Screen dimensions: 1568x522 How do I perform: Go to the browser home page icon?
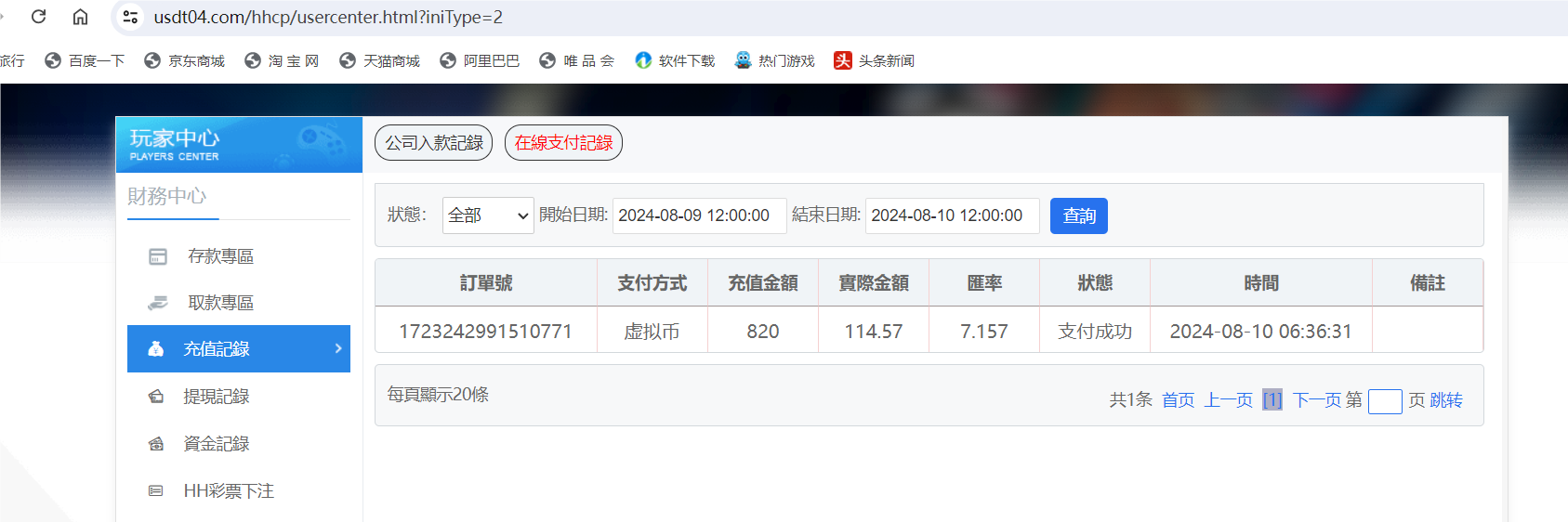pos(81,17)
